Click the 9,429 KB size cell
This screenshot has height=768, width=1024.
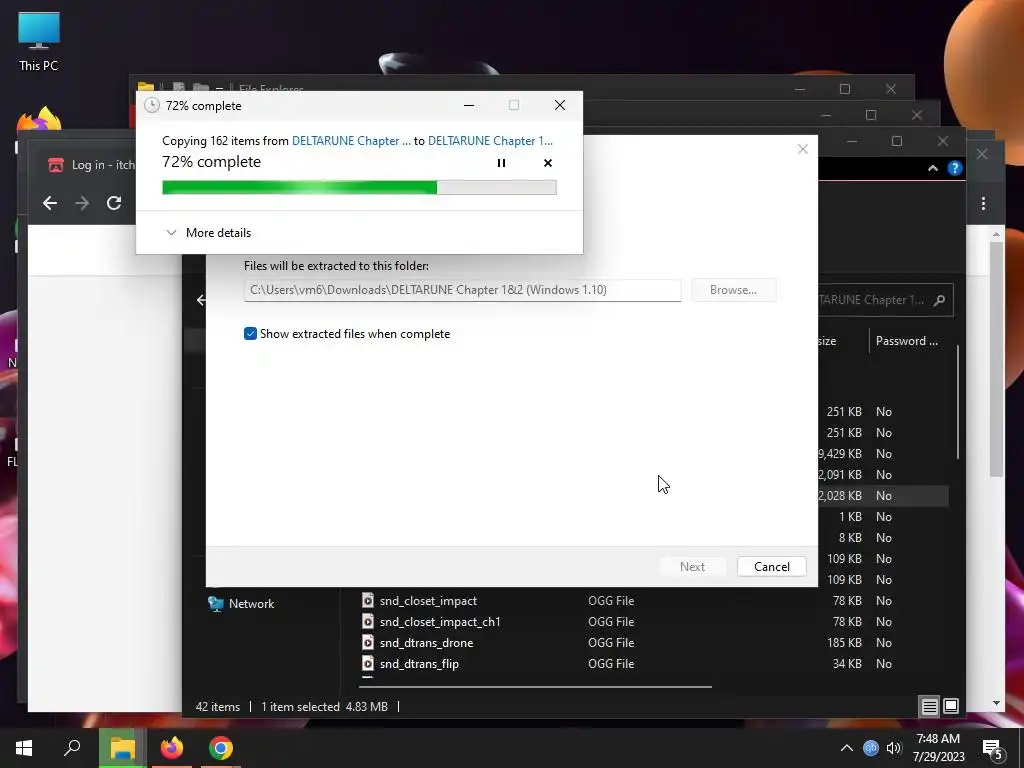(x=840, y=454)
